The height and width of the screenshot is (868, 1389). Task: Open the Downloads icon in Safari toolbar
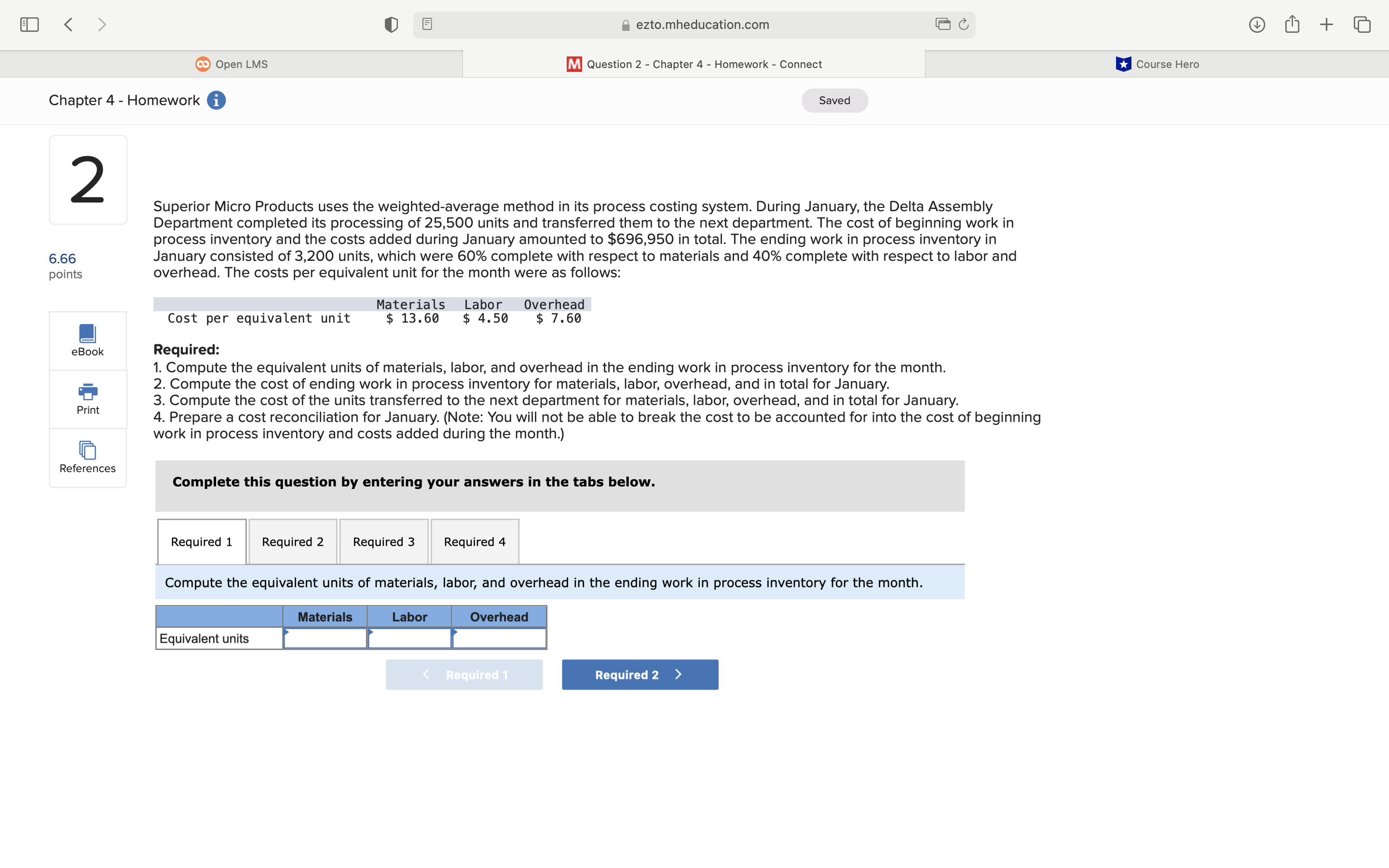coord(1256,24)
